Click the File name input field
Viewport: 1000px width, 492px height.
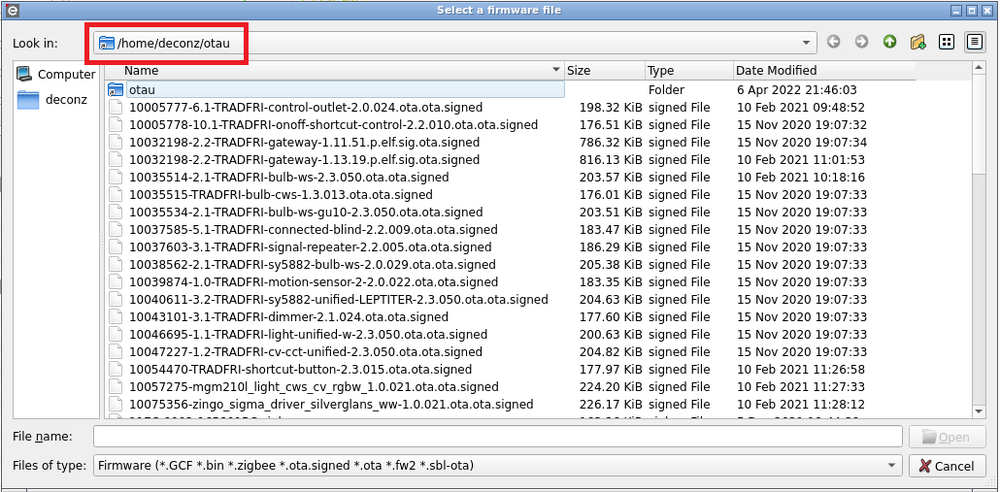tap(497, 437)
